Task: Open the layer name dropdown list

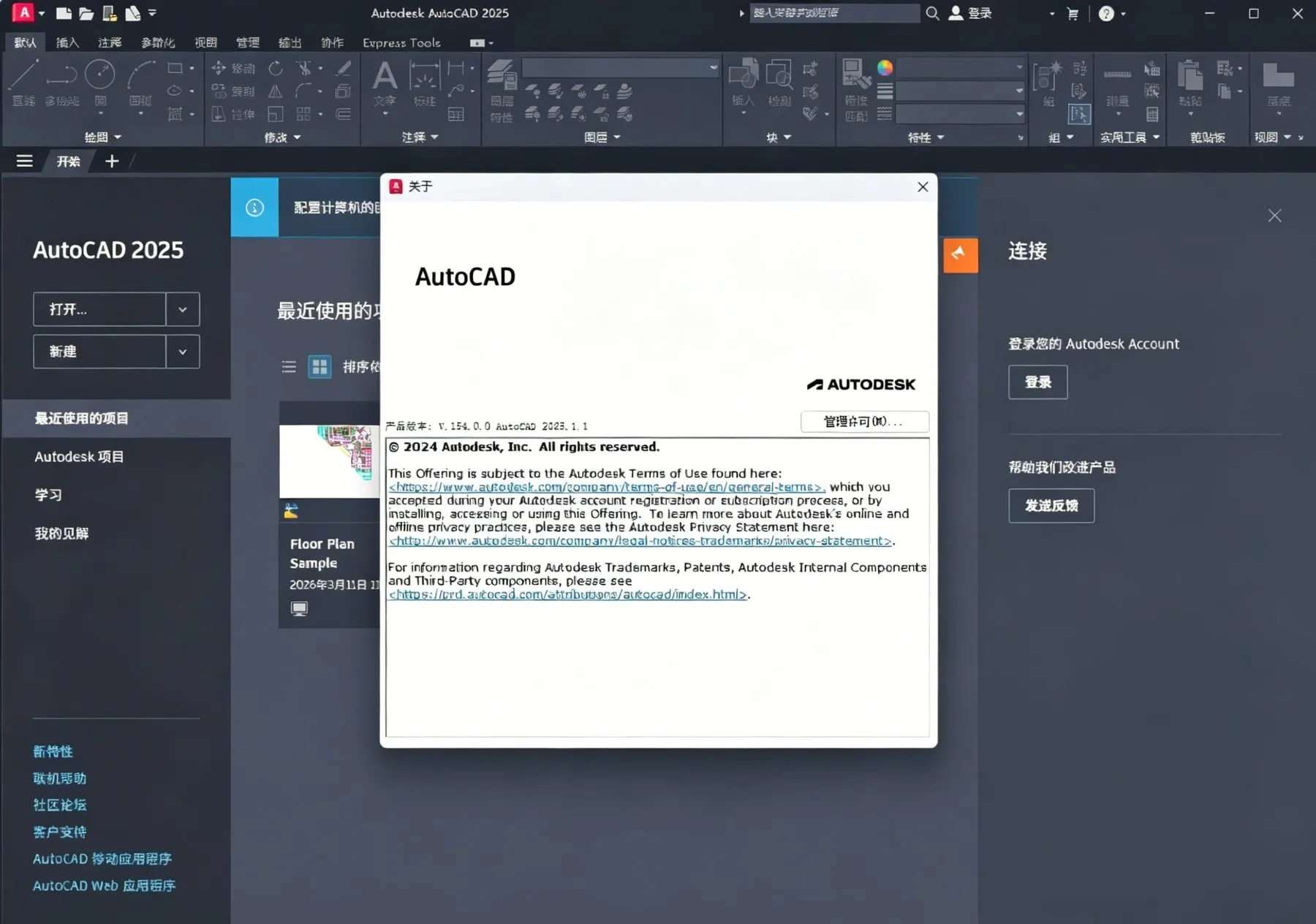Action: 621,68
